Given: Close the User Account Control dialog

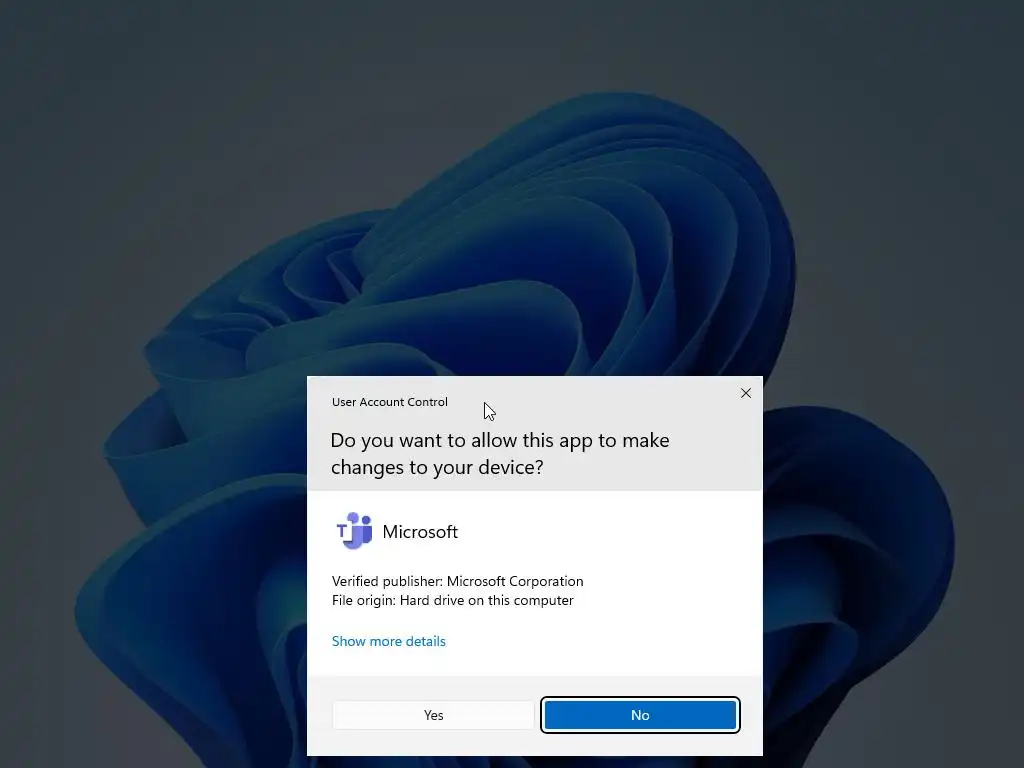Looking at the screenshot, I should [x=746, y=393].
